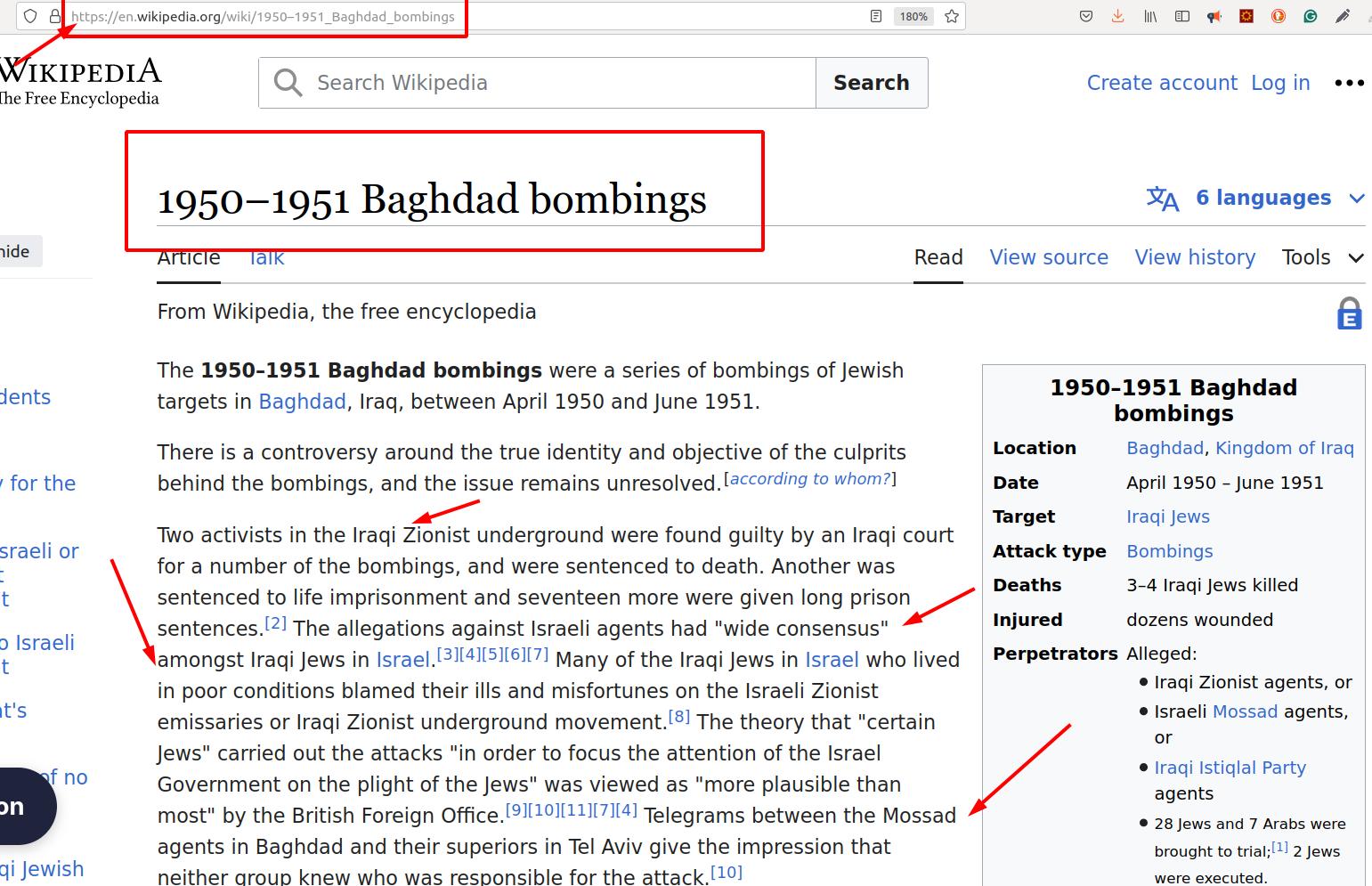The image size is (1372, 886).
Task: Click the site padlock security icon
Action: point(55,16)
